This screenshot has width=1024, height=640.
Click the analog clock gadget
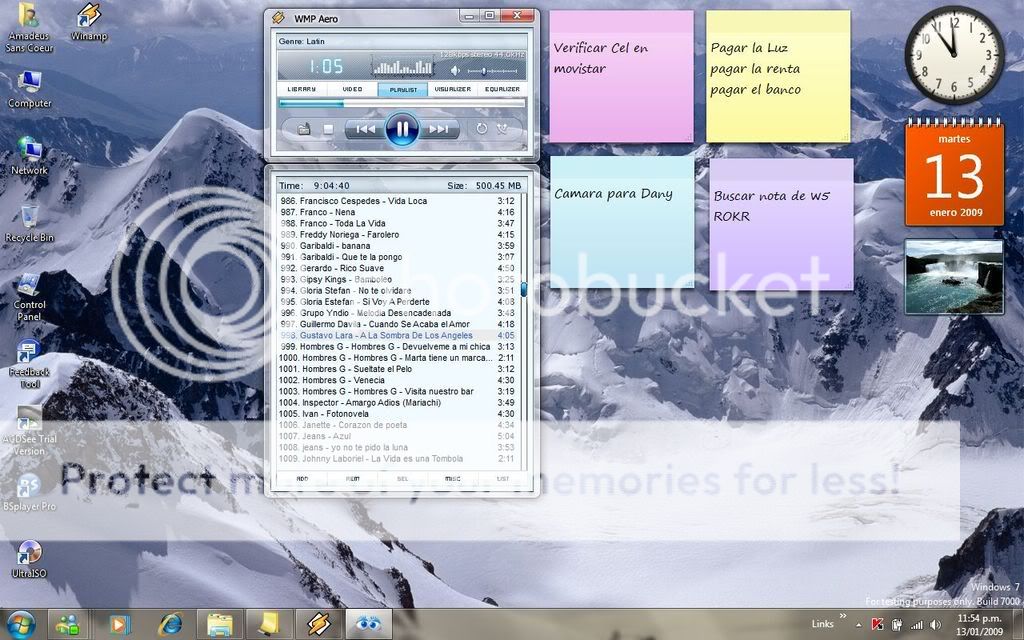coord(954,55)
